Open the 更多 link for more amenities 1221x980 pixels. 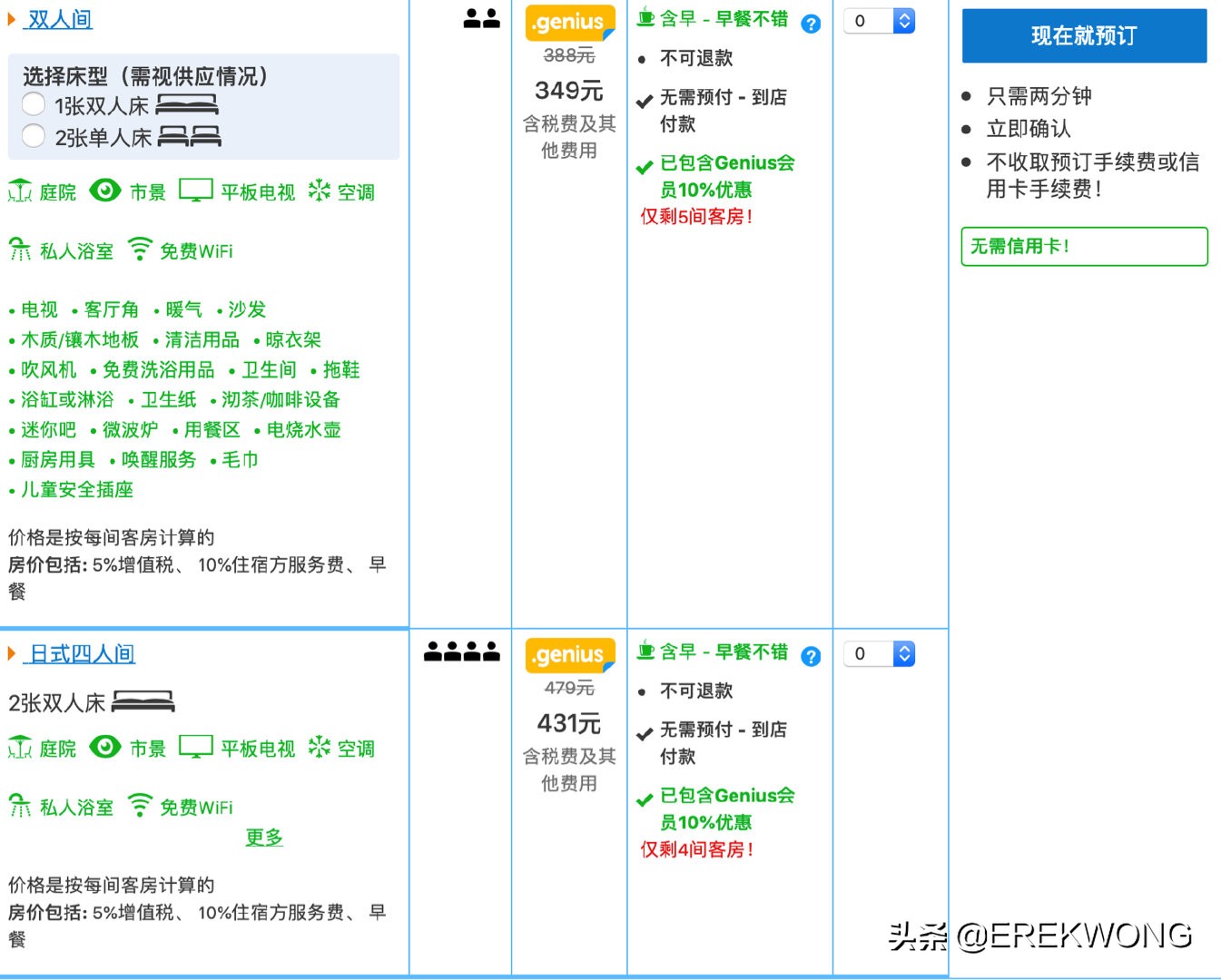pos(263,838)
